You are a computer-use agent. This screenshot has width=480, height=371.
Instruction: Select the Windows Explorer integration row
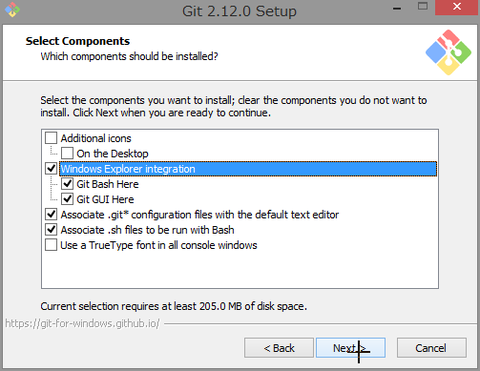248,169
